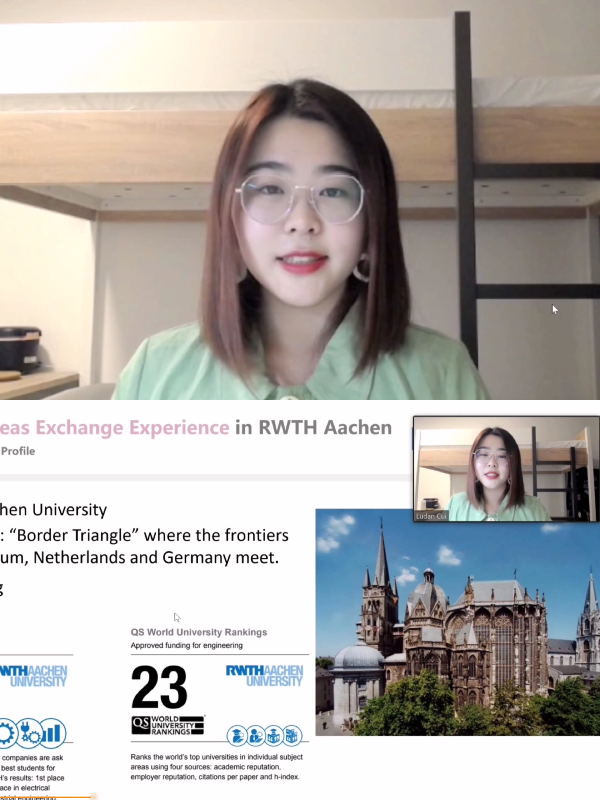The image size is (600, 800).
Task: Click the Aachen Cathedral photo on the slide
Action: point(458,622)
